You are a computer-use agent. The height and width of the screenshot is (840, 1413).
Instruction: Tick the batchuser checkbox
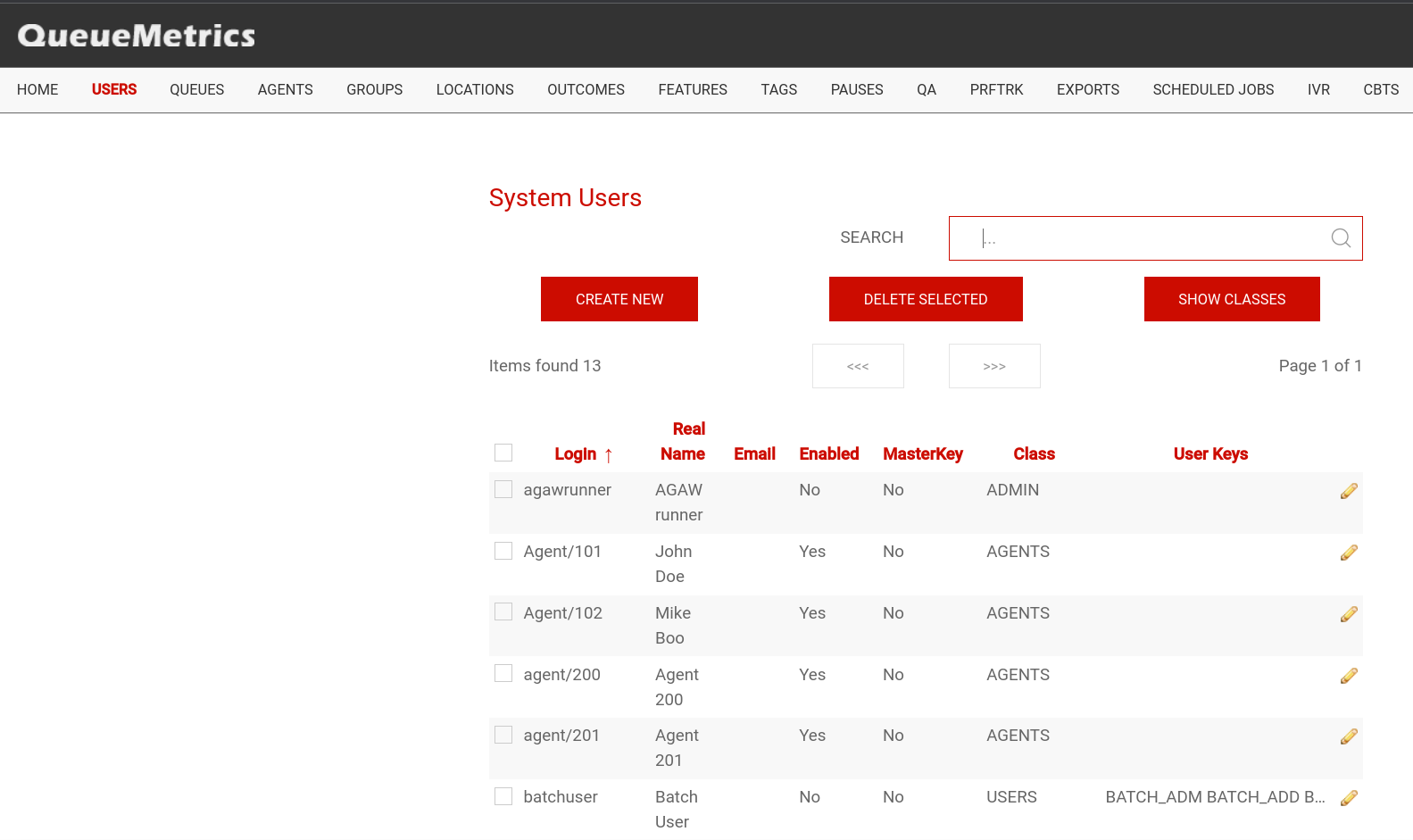coord(503,796)
